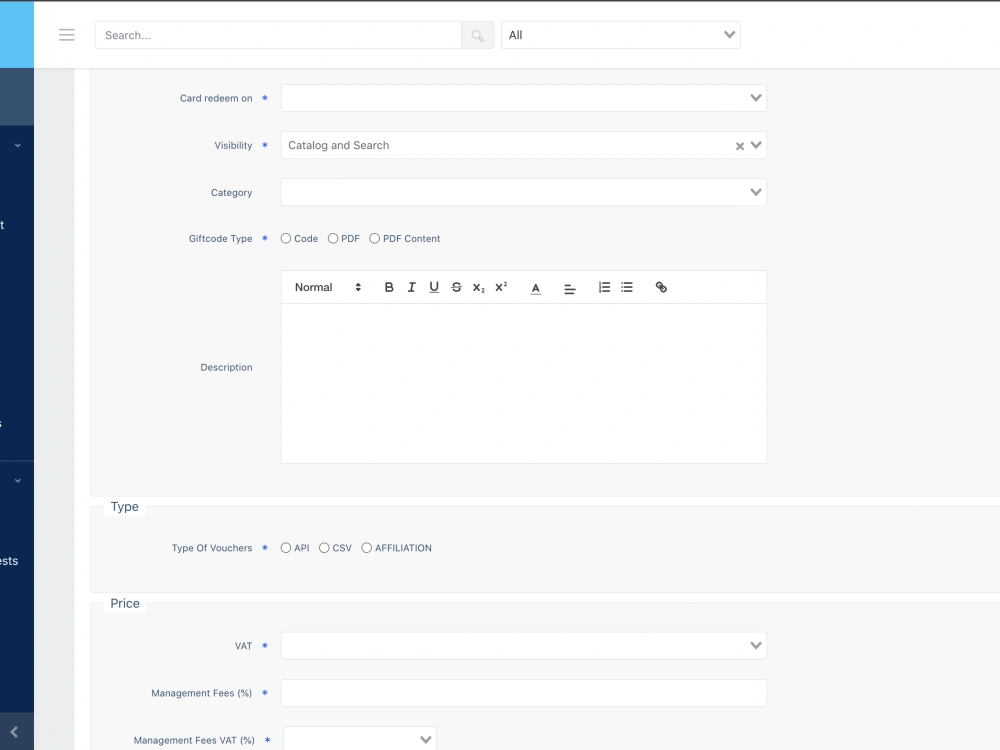Open the Management Fees VAT dropdown

point(360,740)
